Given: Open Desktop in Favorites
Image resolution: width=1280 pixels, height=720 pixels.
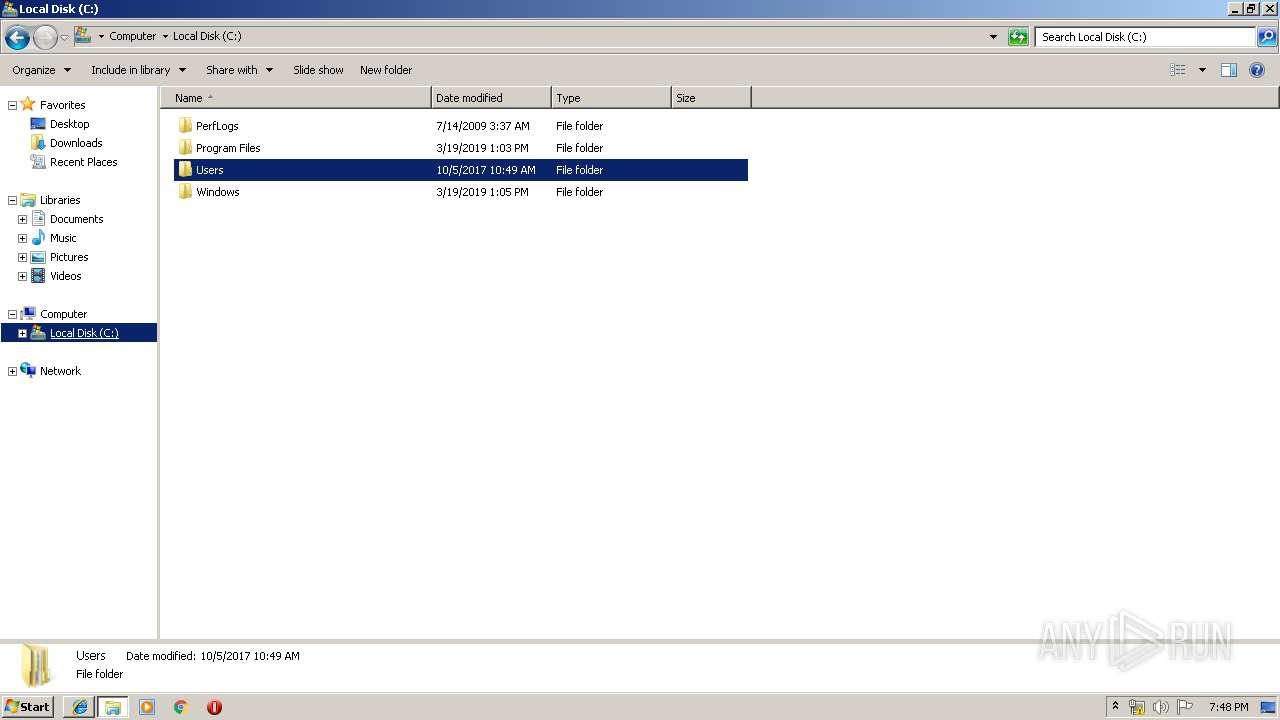Looking at the screenshot, I should 69,124.
